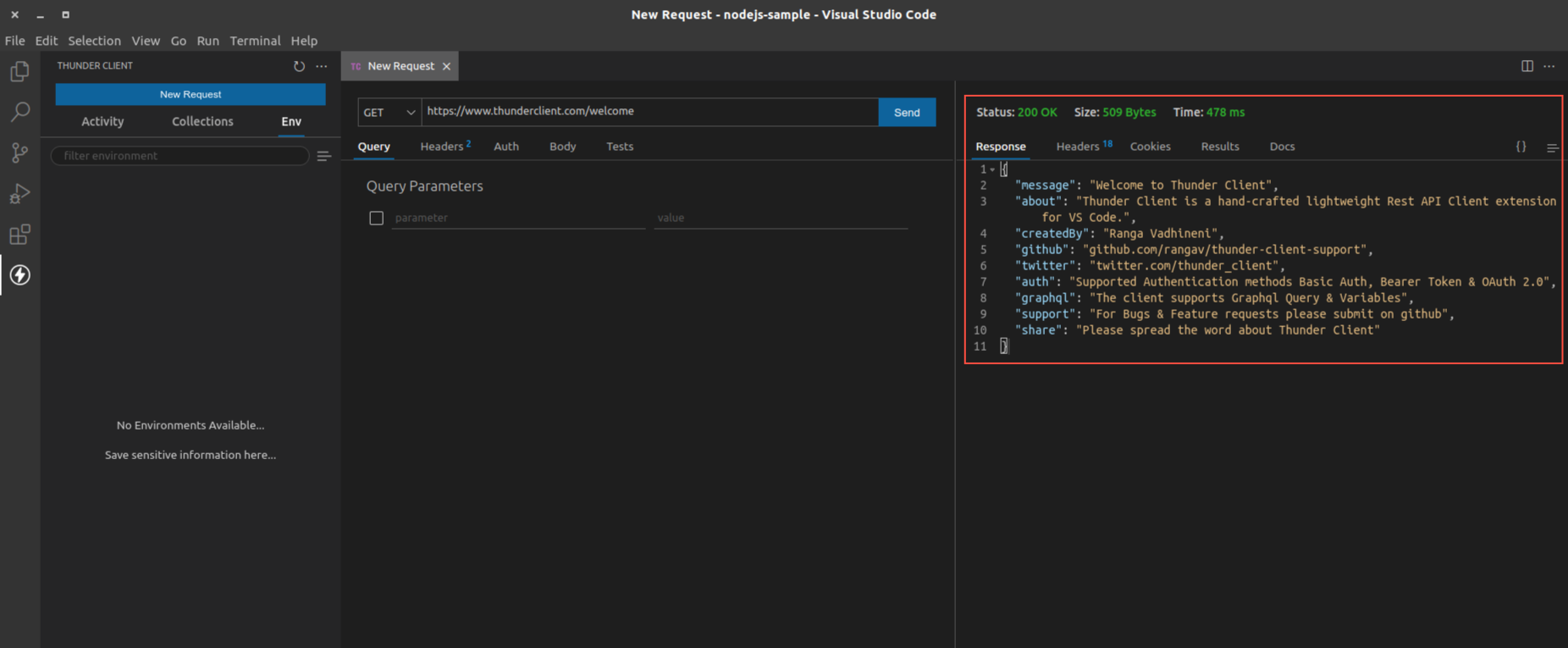1568x648 pixels.
Task: Switch to request Headers tab
Action: coord(445,147)
